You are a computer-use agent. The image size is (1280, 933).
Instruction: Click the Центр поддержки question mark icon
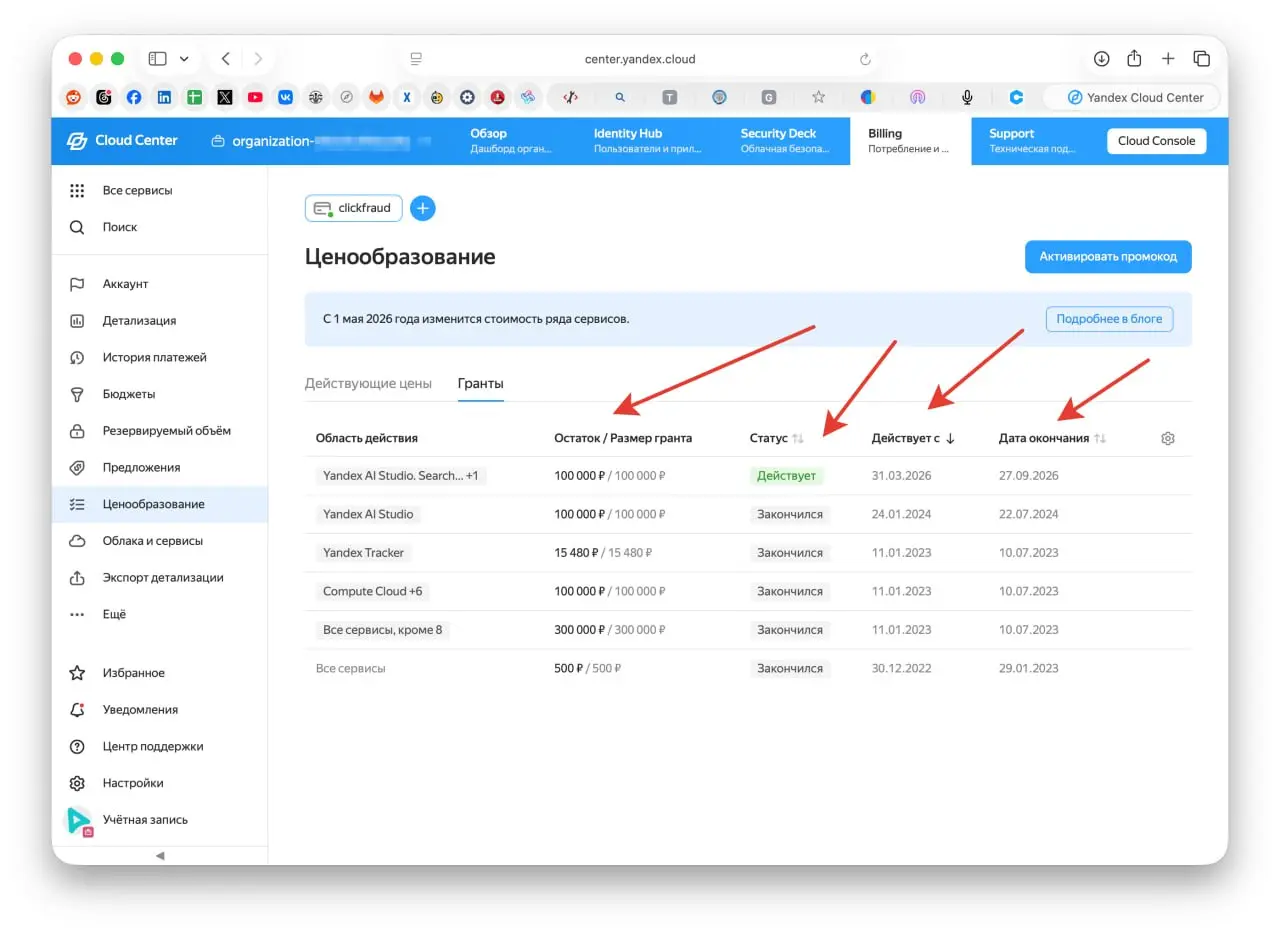pos(77,746)
